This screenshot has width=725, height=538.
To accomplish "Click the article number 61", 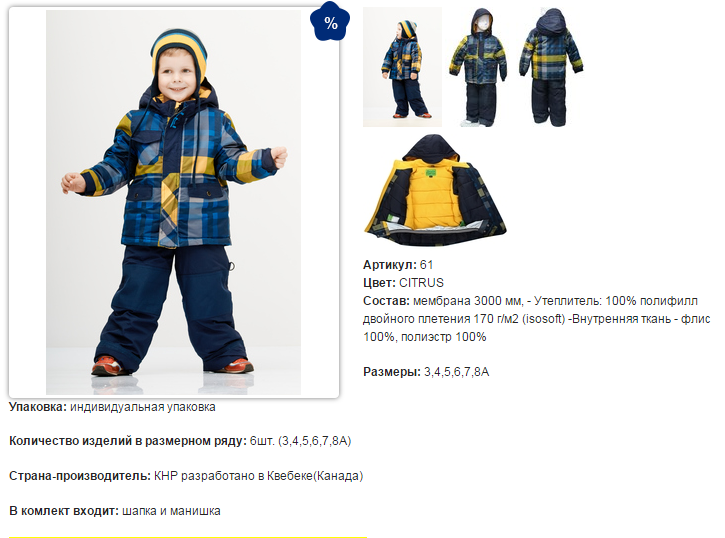I will point(426,265).
